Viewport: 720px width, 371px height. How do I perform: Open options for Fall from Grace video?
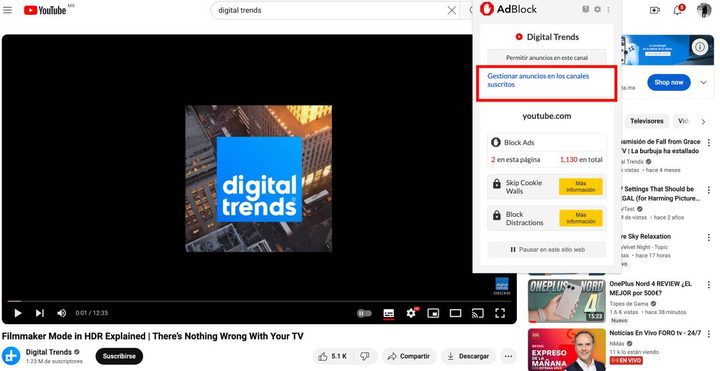click(x=709, y=143)
